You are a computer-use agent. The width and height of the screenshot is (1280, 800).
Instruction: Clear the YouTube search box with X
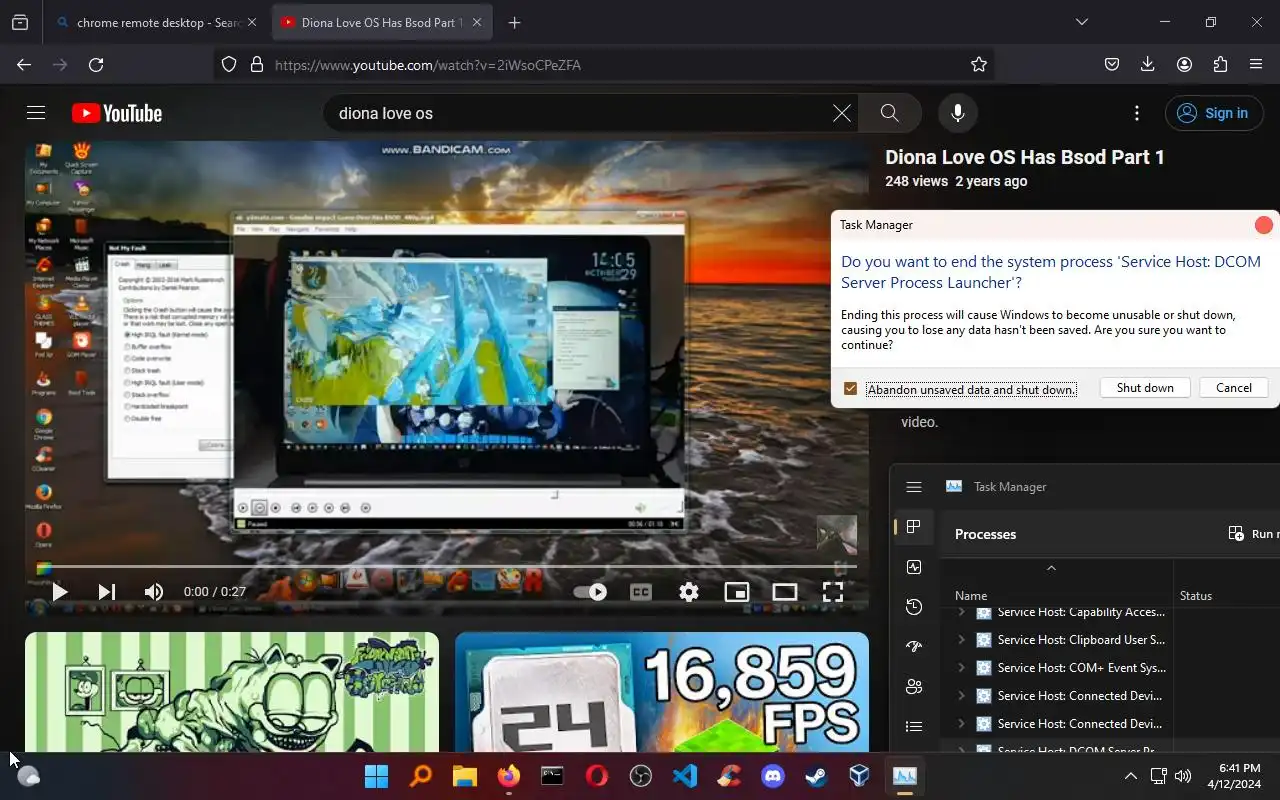(842, 113)
